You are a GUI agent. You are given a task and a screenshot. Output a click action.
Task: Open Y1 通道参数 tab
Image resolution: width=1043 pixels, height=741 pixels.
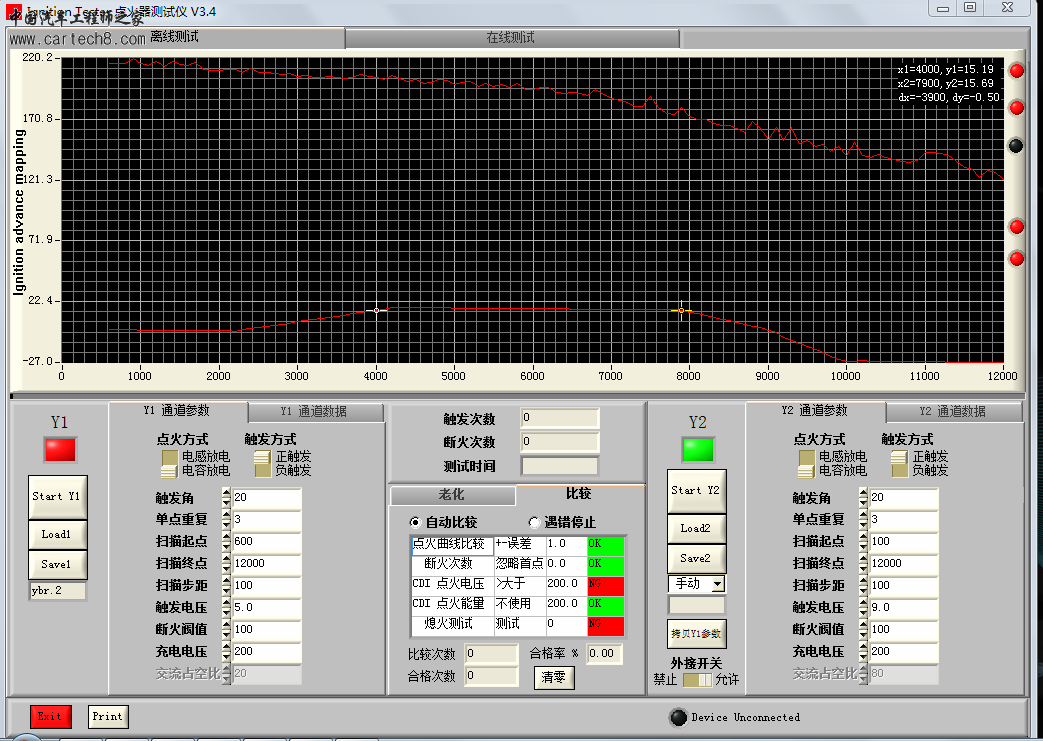click(x=178, y=411)
